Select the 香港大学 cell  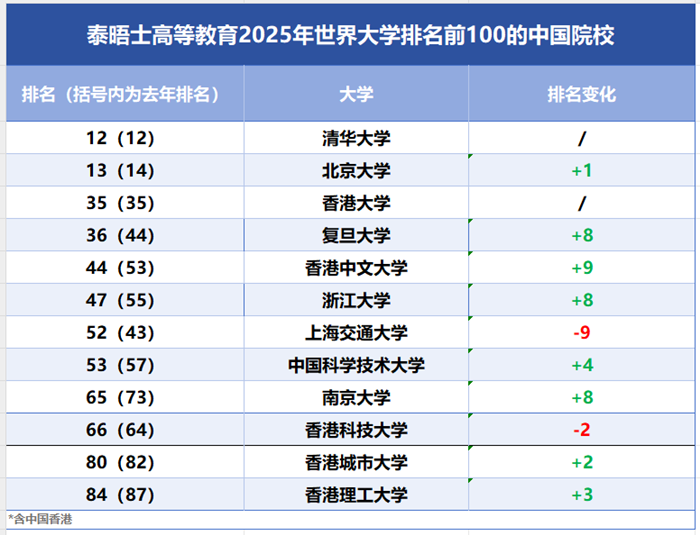[356, 203]
